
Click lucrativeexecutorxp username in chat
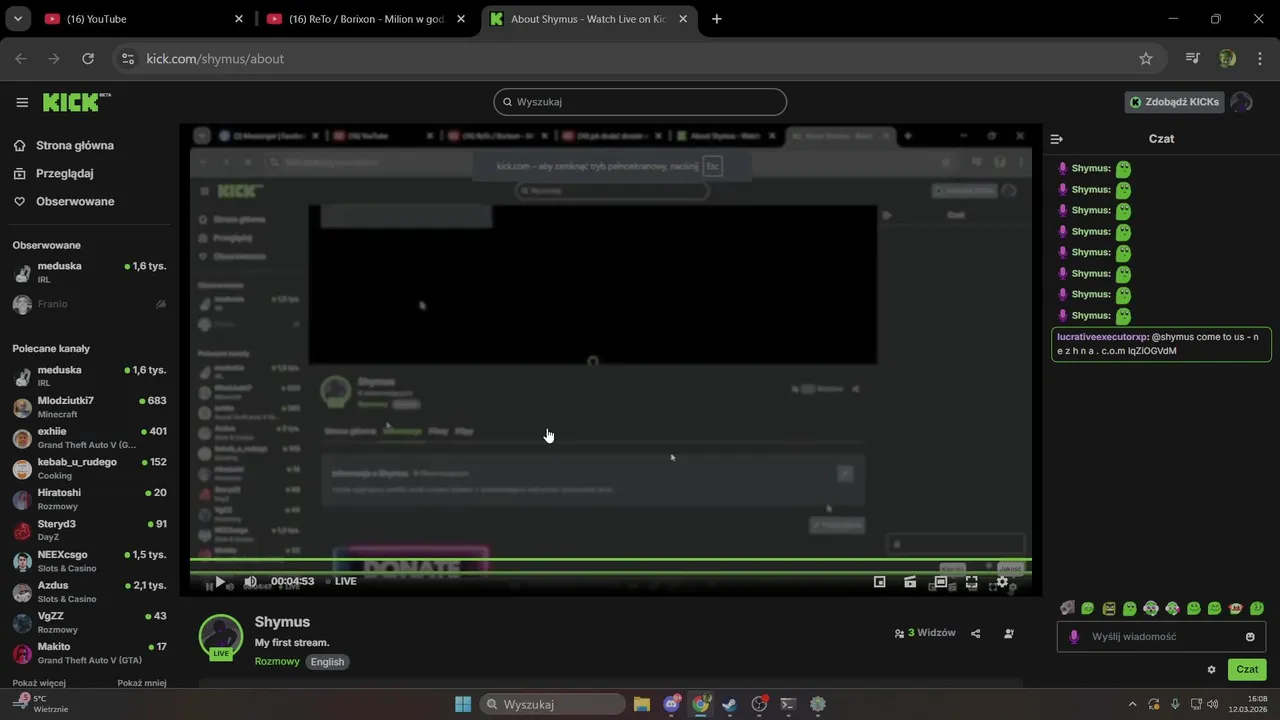point(1103,337)
